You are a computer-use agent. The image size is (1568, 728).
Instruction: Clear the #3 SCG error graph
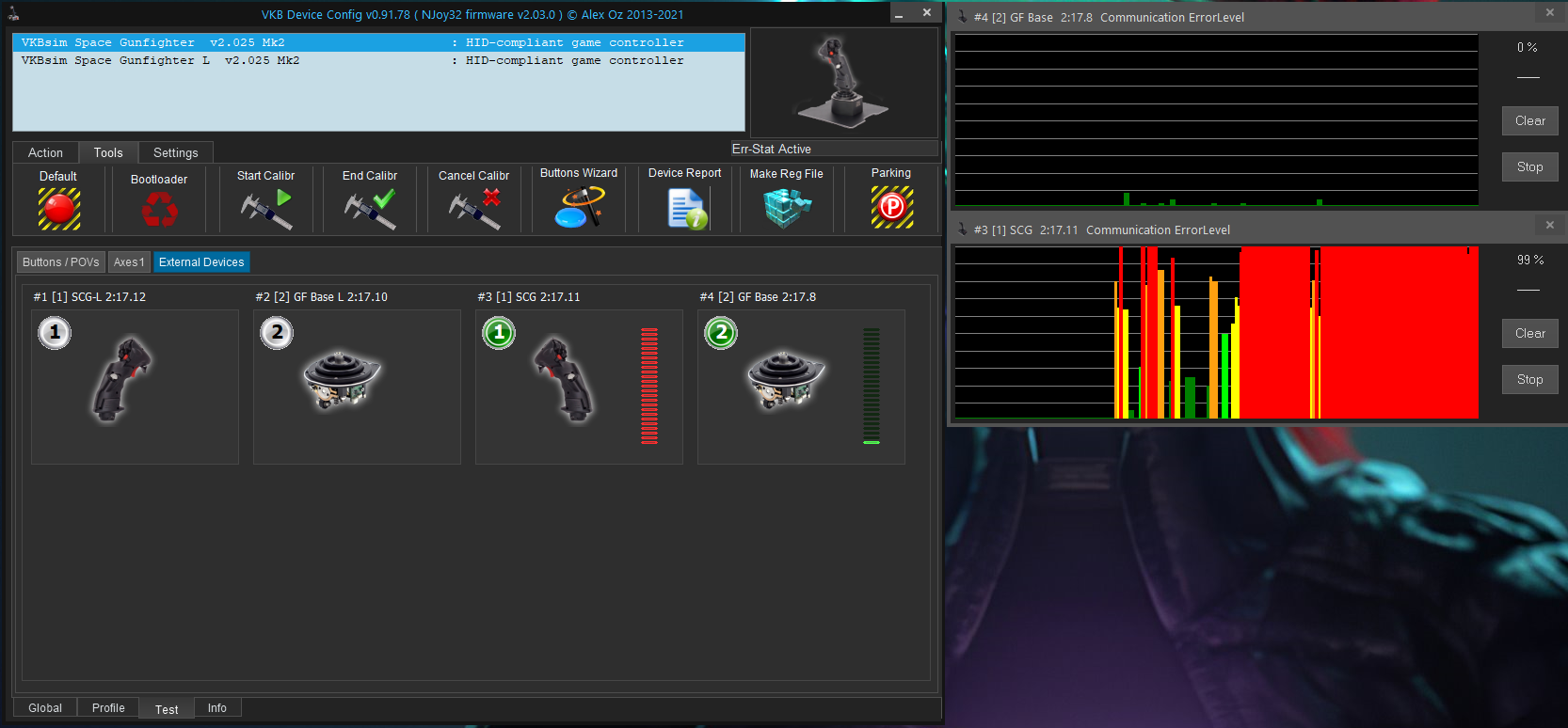coord(1530,333)
